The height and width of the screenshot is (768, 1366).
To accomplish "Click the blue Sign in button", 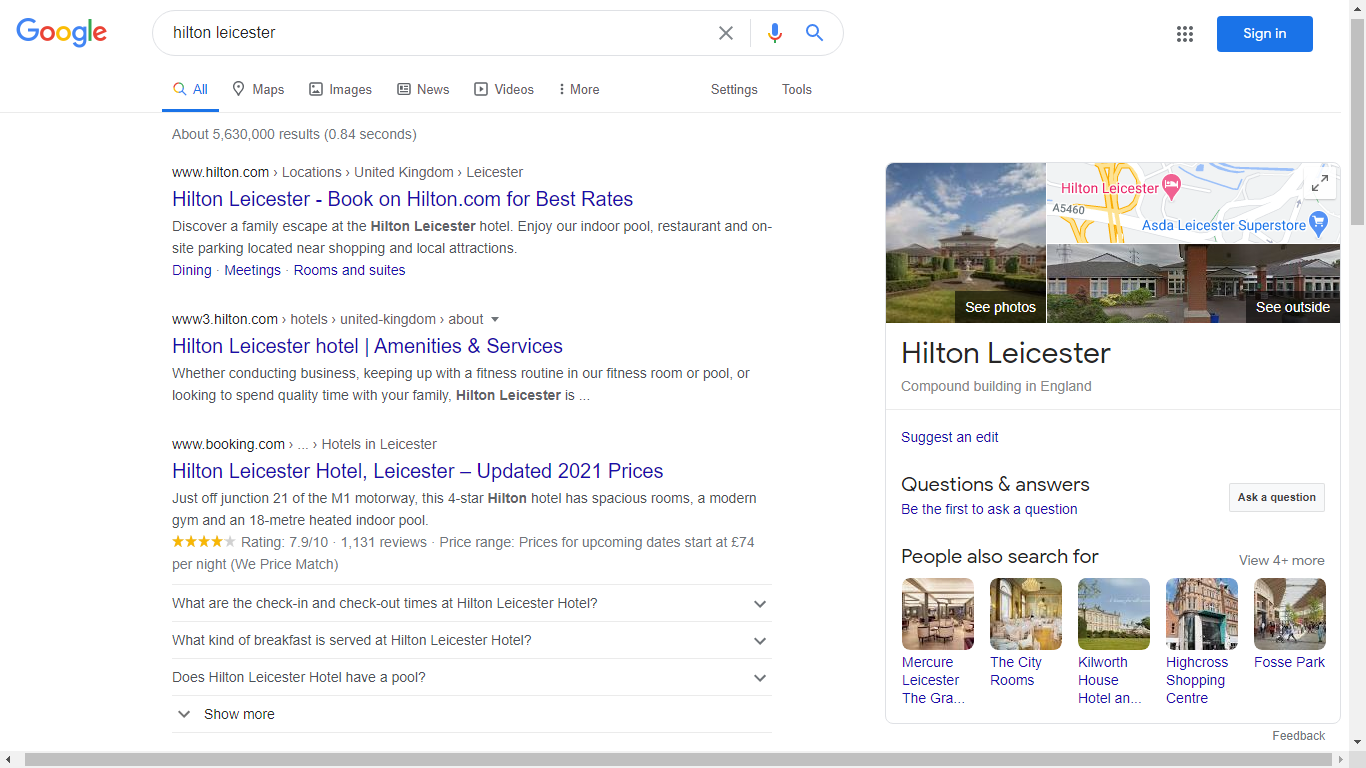I will pos(1264,33).
